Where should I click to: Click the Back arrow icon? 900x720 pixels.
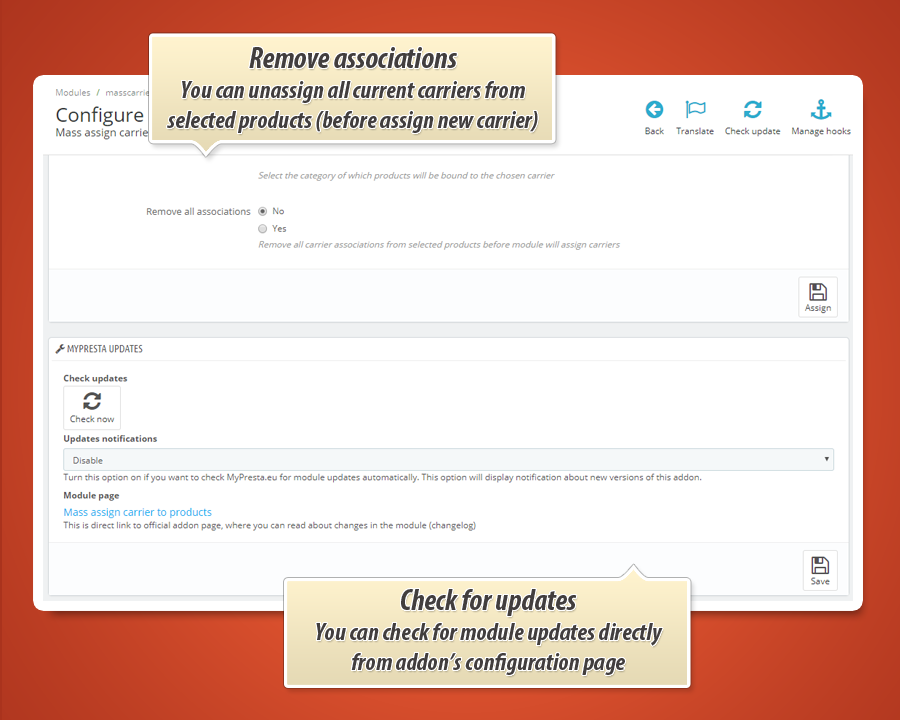coord(654,110)
